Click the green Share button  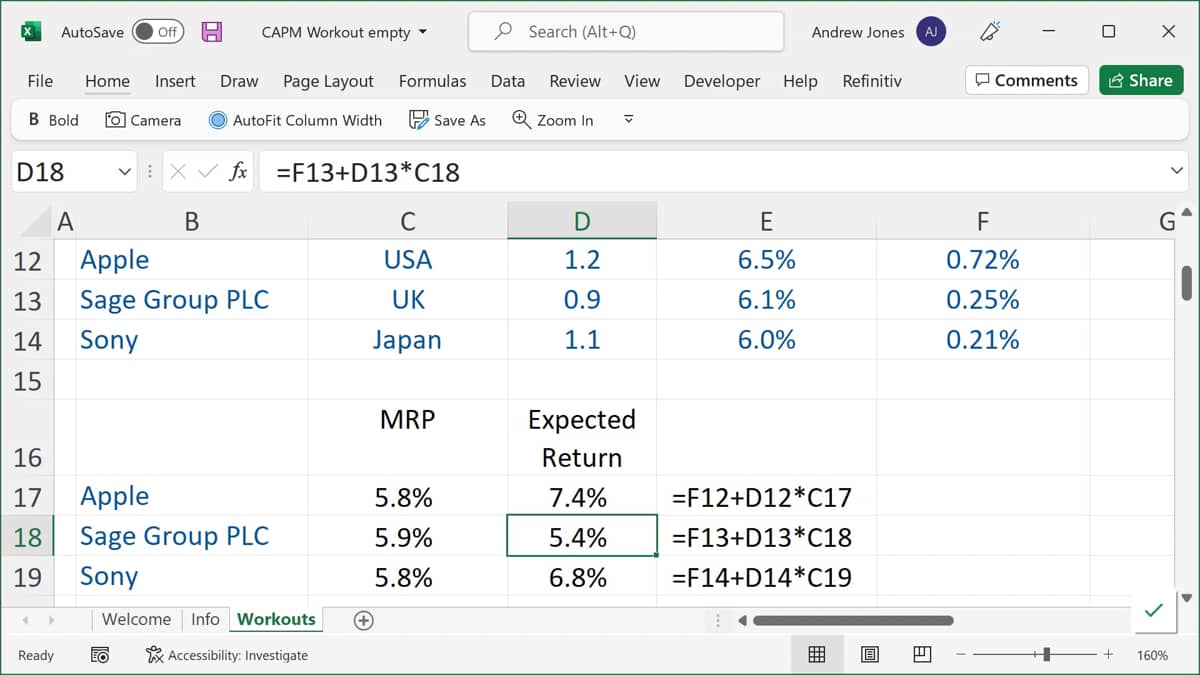point(1141,81)
